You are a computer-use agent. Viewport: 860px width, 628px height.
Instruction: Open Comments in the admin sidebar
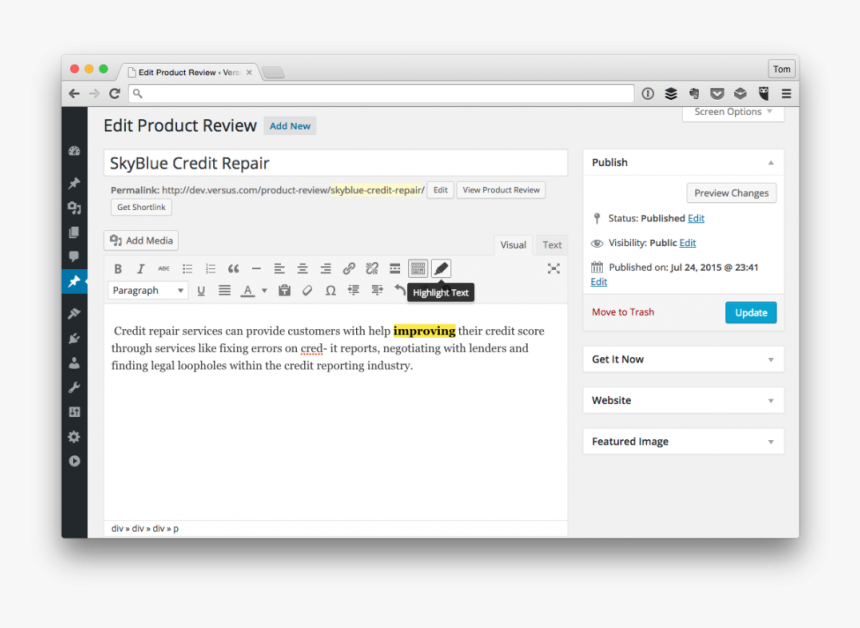[x=75, y=257]
